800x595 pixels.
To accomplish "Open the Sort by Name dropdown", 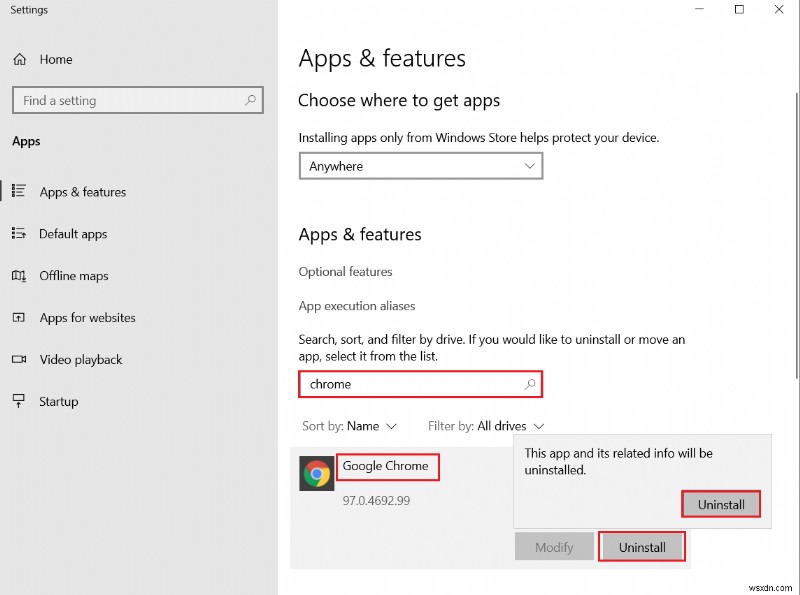I will (349, 426).
